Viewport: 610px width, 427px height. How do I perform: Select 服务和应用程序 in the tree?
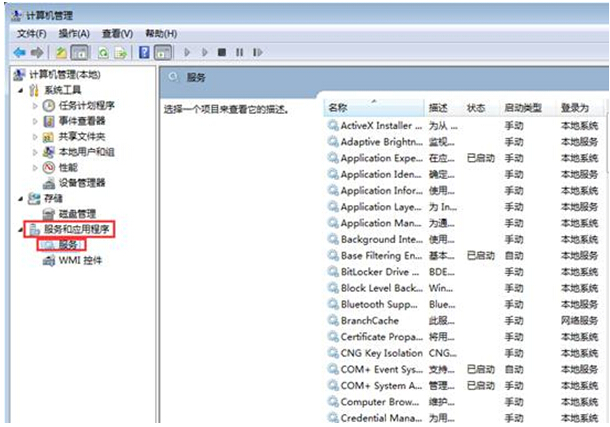coord(76,229)
